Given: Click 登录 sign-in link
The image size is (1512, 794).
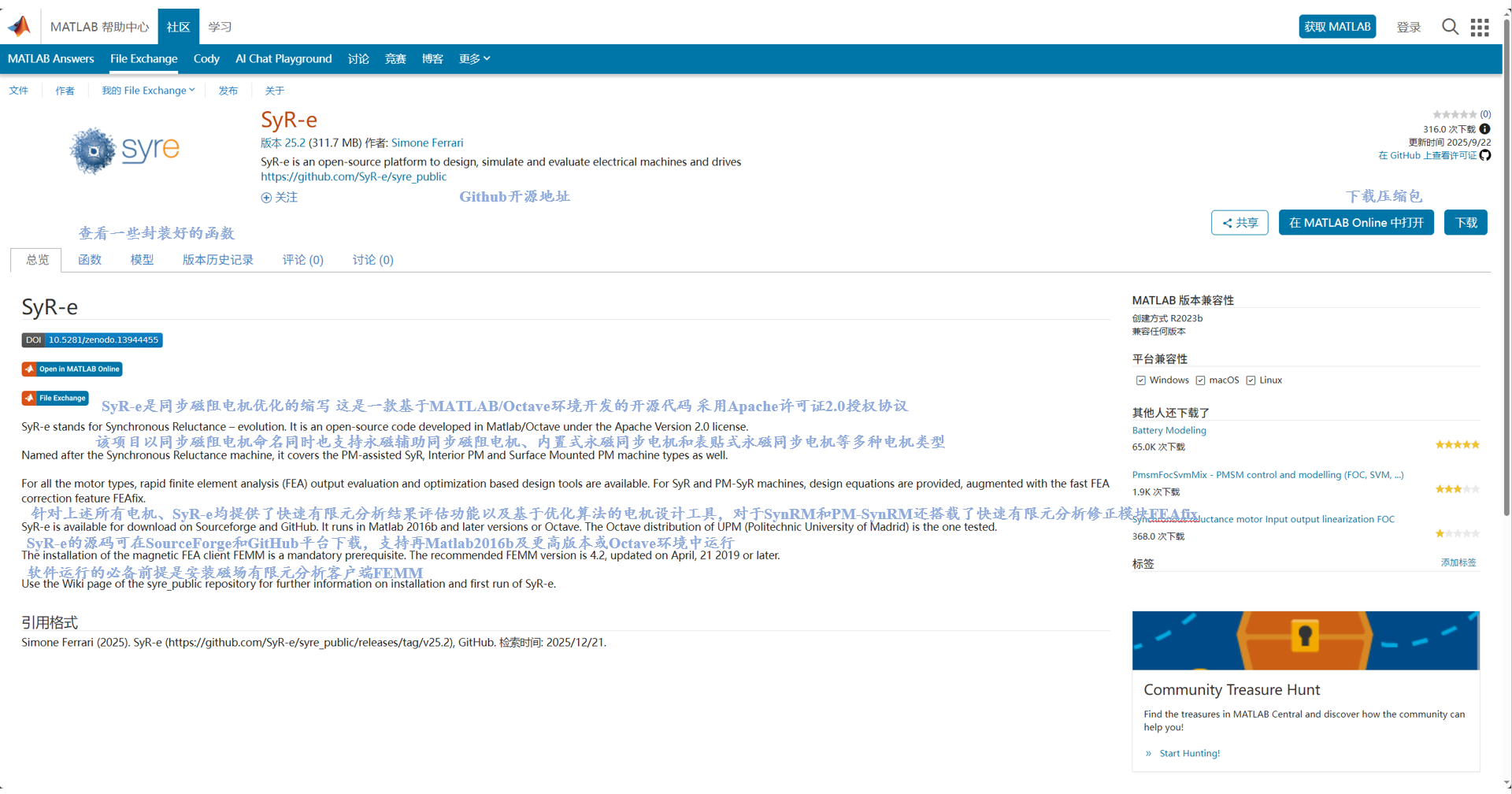Looking at the screenshot, I should (x=1409, y=27).
